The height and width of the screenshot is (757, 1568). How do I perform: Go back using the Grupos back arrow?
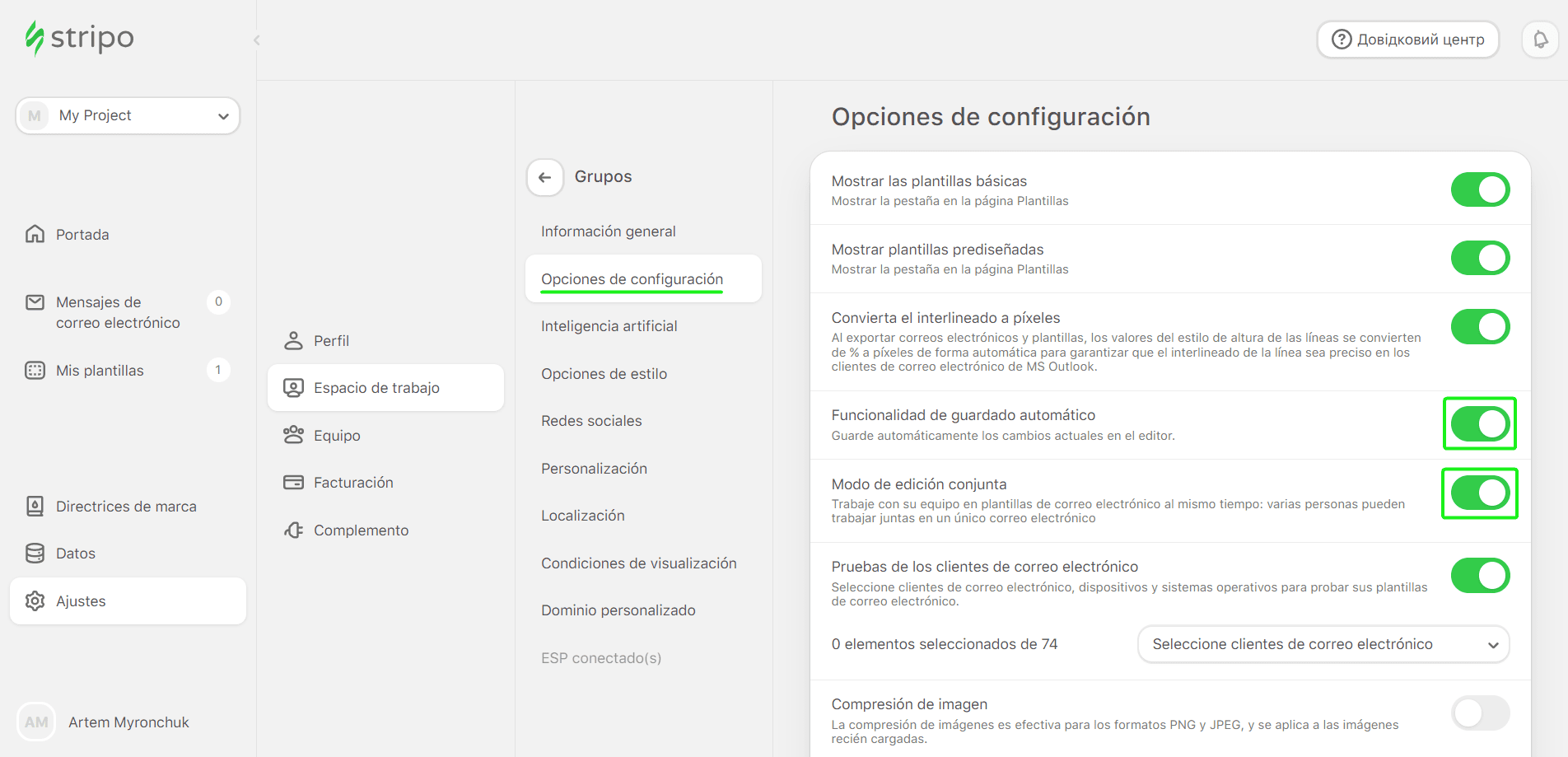[544, 177]
